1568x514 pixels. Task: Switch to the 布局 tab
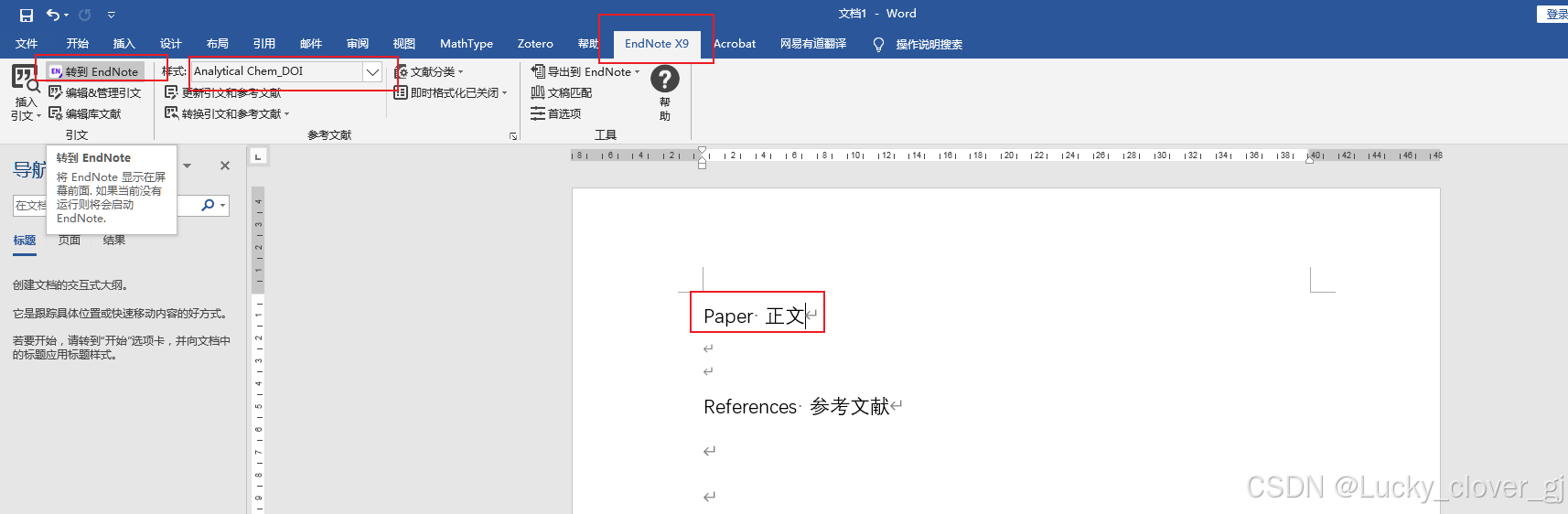pos(217,44)
